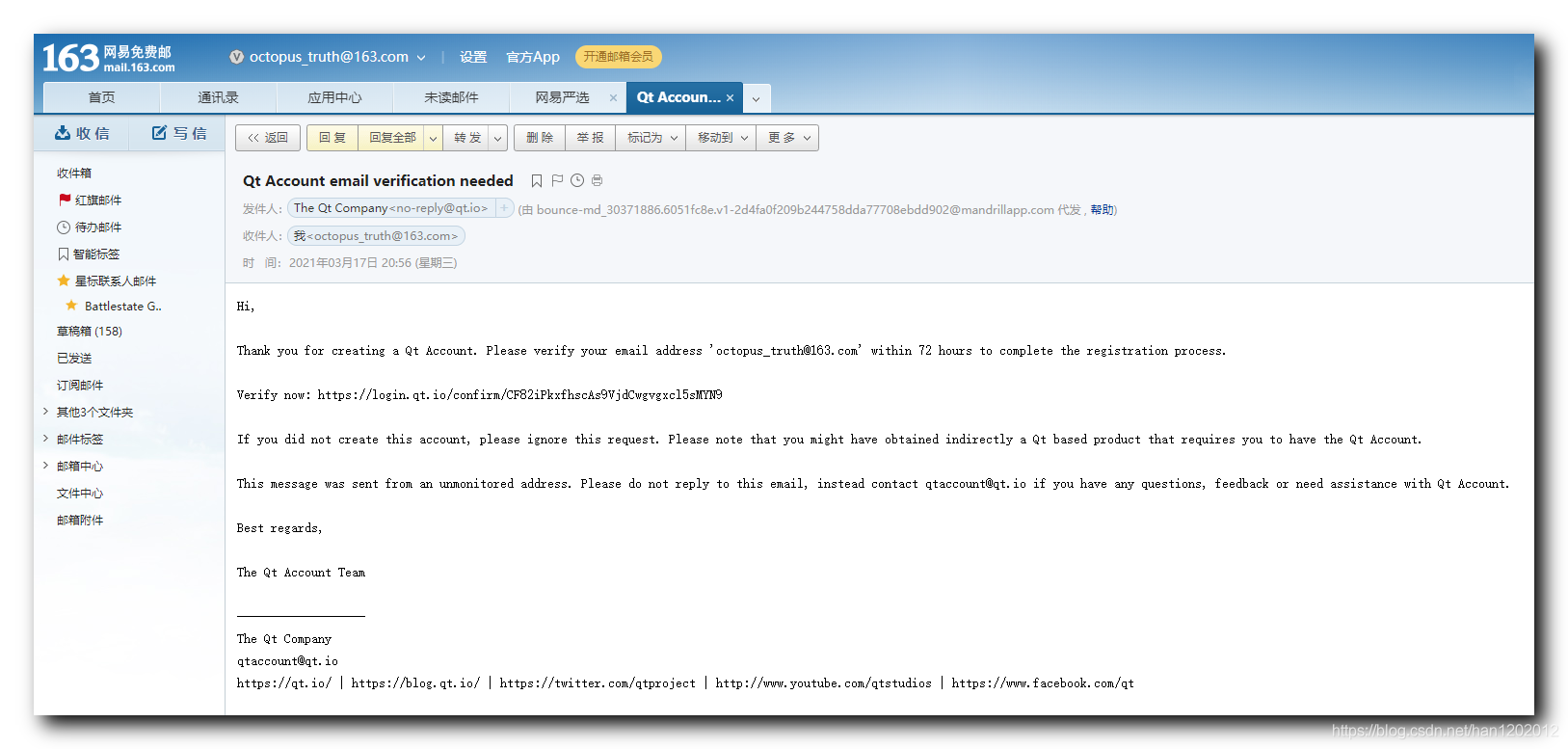Open https://qt.io/ footer link

pyautogui.click(x=284, y=683)
